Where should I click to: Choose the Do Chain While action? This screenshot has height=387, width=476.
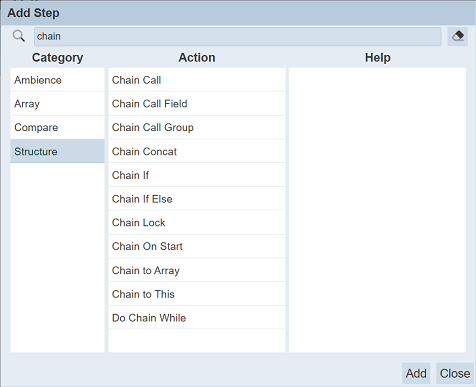click(x=197, y=318)
